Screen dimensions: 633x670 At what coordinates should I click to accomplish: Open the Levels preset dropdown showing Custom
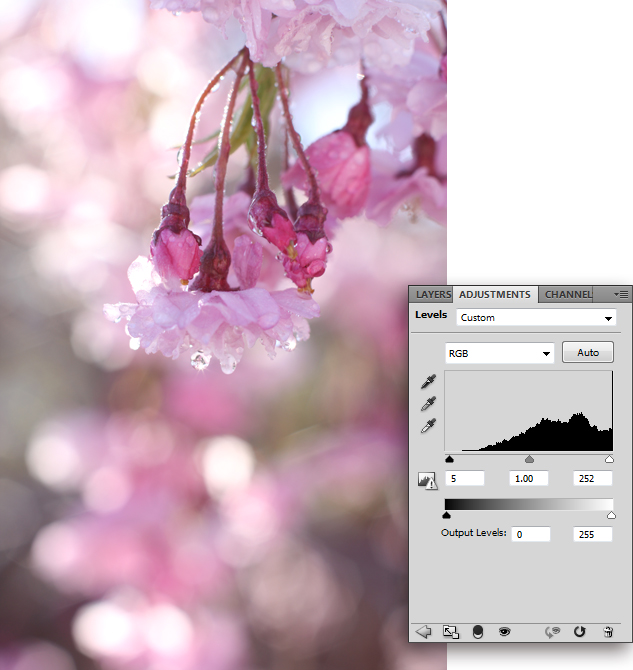click(536, 318)
